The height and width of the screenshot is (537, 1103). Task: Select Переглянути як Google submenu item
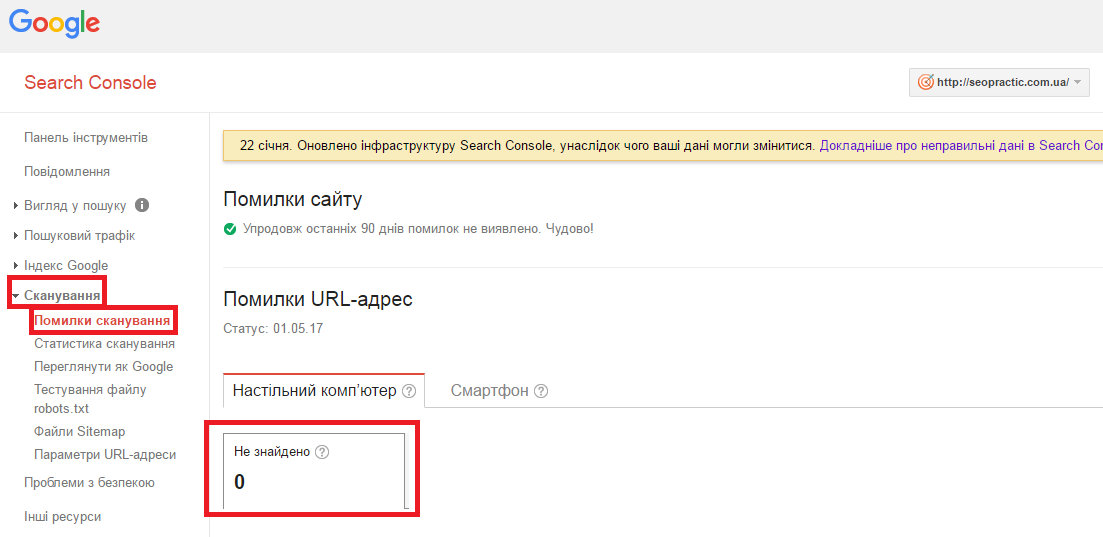click(x=103, y=367)
